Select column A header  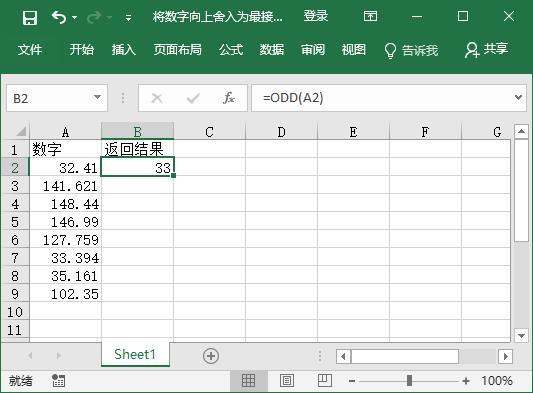pos(66,132)
